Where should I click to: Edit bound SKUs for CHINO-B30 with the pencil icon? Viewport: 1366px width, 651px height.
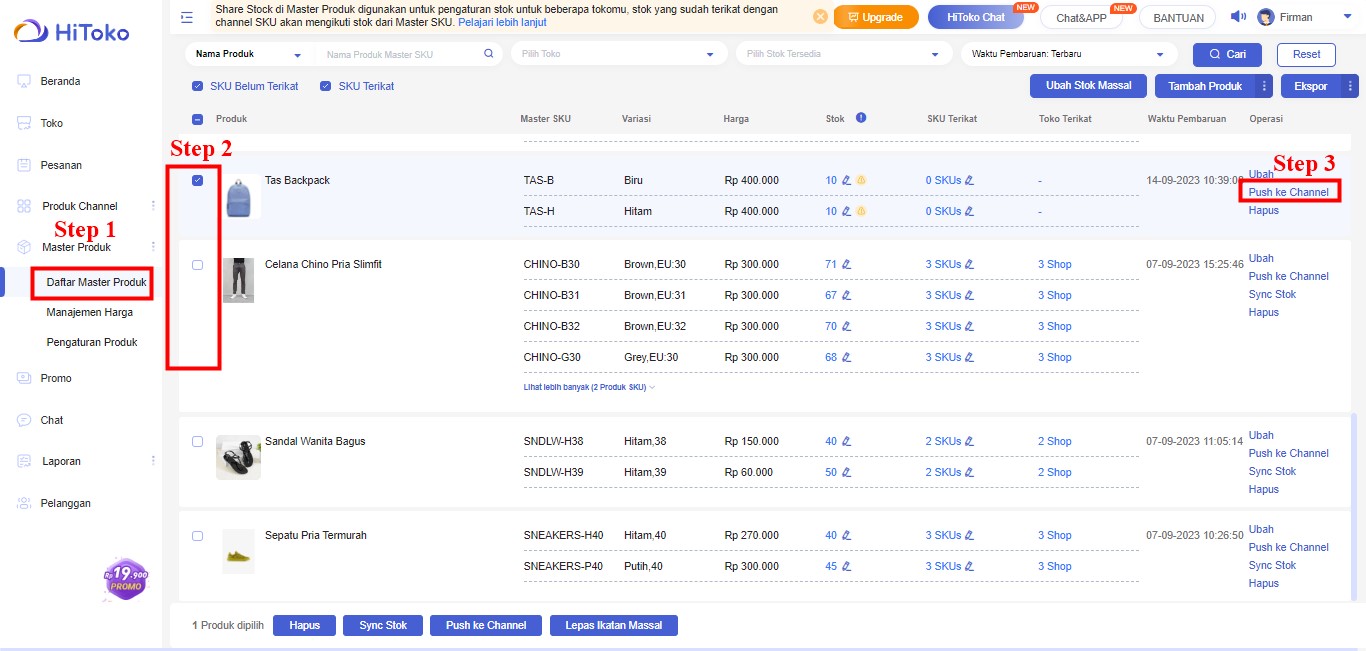point(969,265)
